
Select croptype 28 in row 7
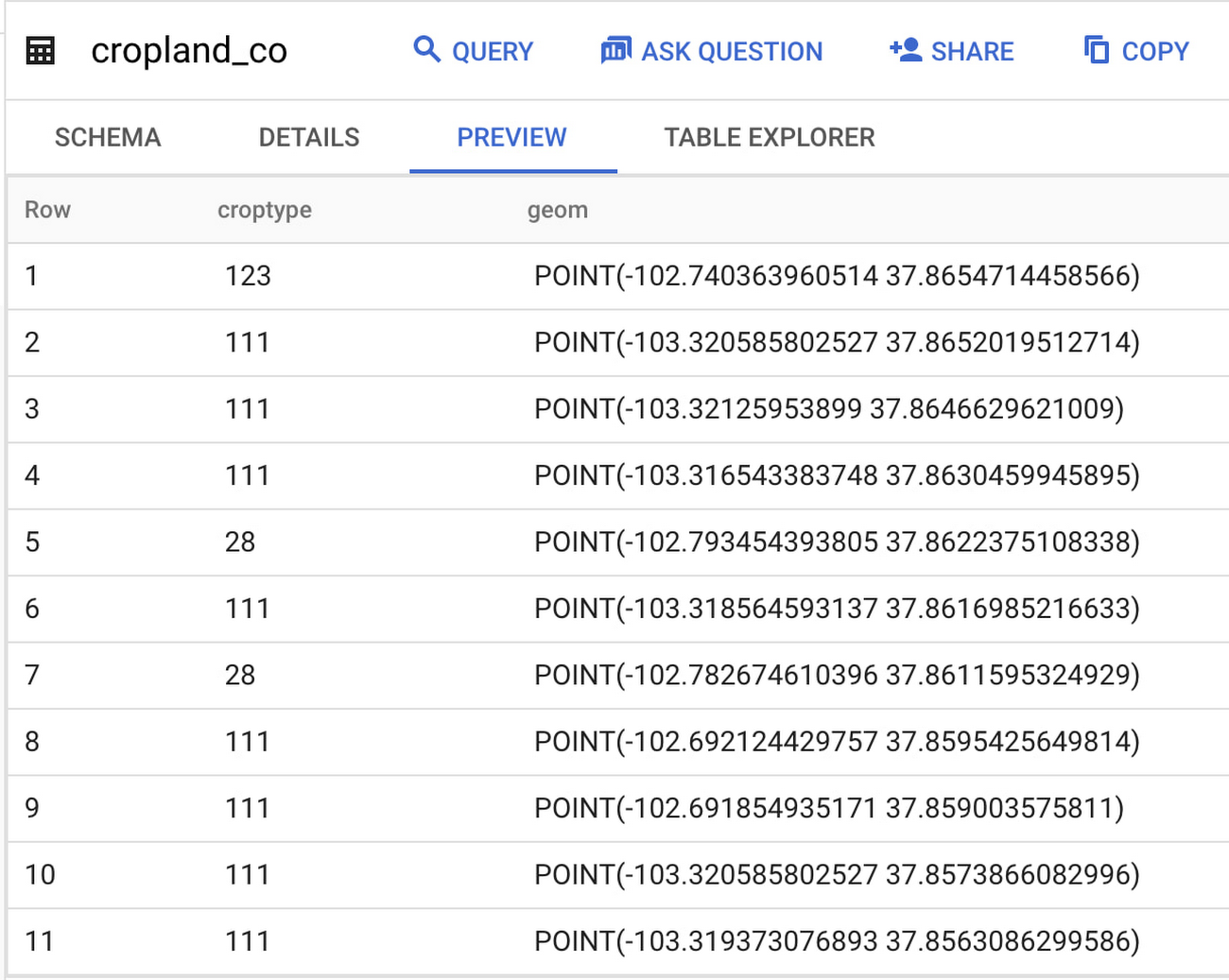(x=240, y=676)
